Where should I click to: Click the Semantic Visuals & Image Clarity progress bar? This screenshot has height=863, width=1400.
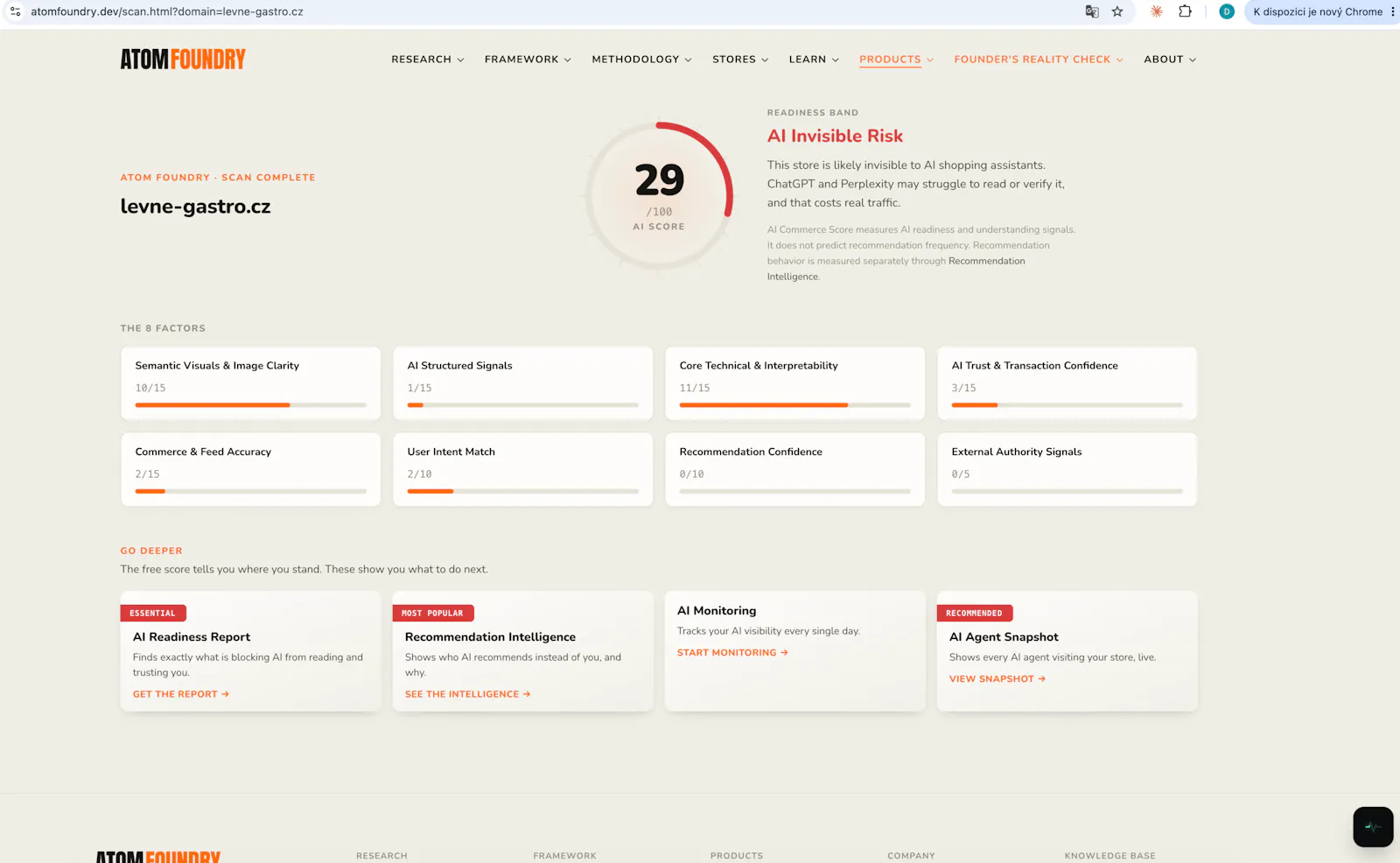point(250,405)
